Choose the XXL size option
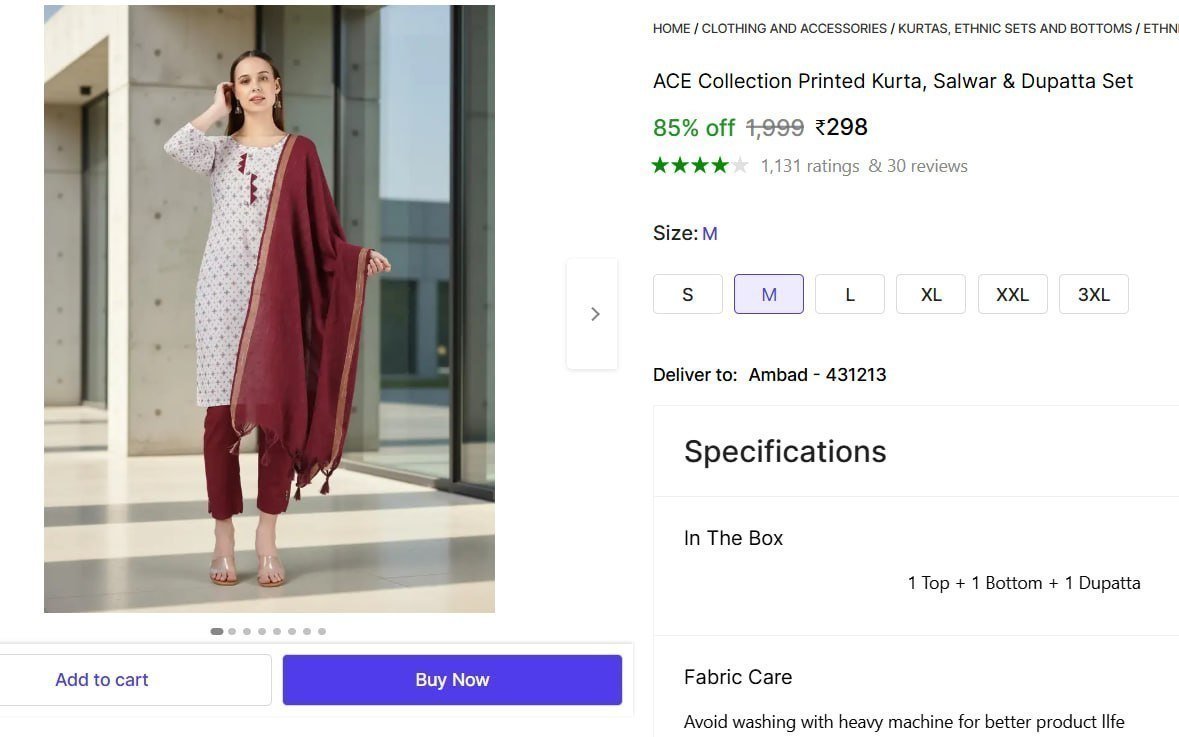Viewport: 1179px width, 737px height. tap(1012, 294)
